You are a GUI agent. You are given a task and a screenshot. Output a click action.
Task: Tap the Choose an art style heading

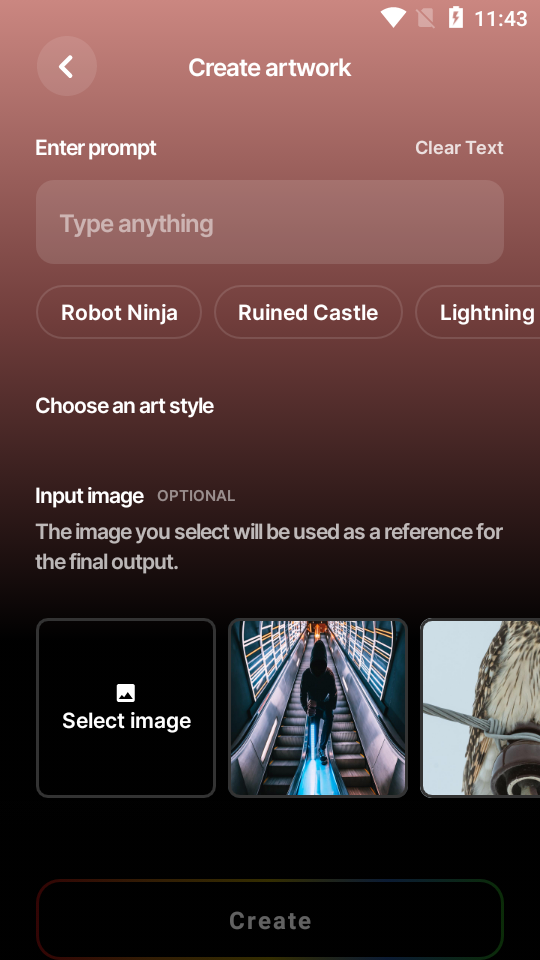coord(124,406)
